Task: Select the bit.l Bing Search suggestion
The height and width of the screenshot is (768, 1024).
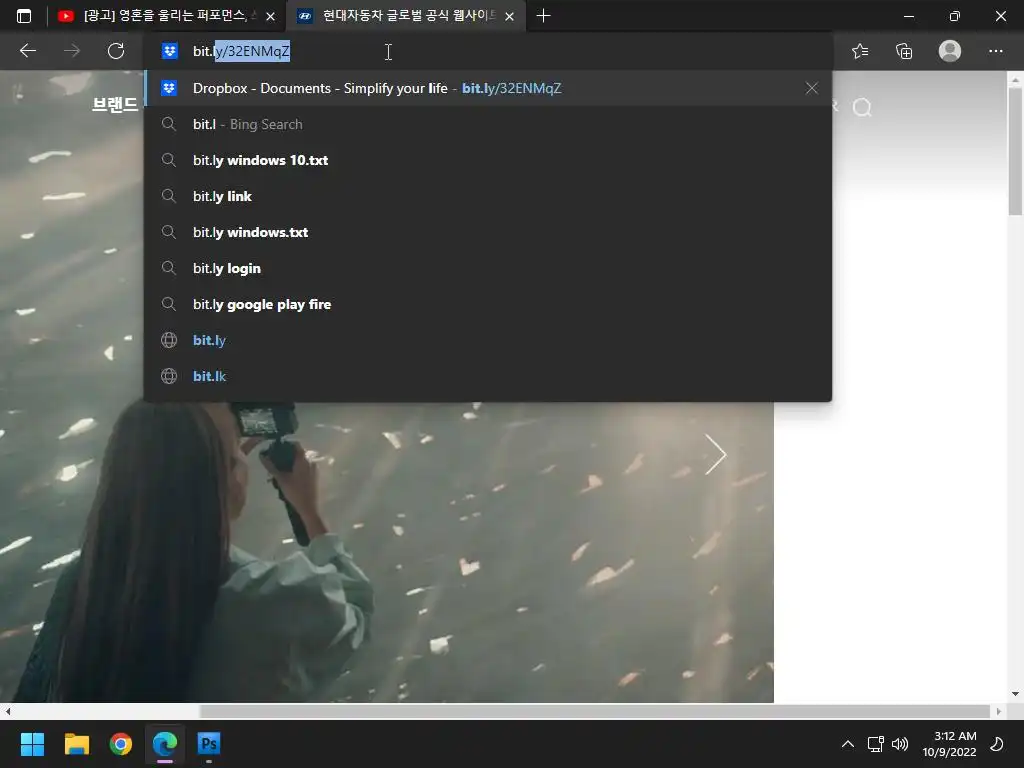Action: pyautogui.click(x=488, y=124)
